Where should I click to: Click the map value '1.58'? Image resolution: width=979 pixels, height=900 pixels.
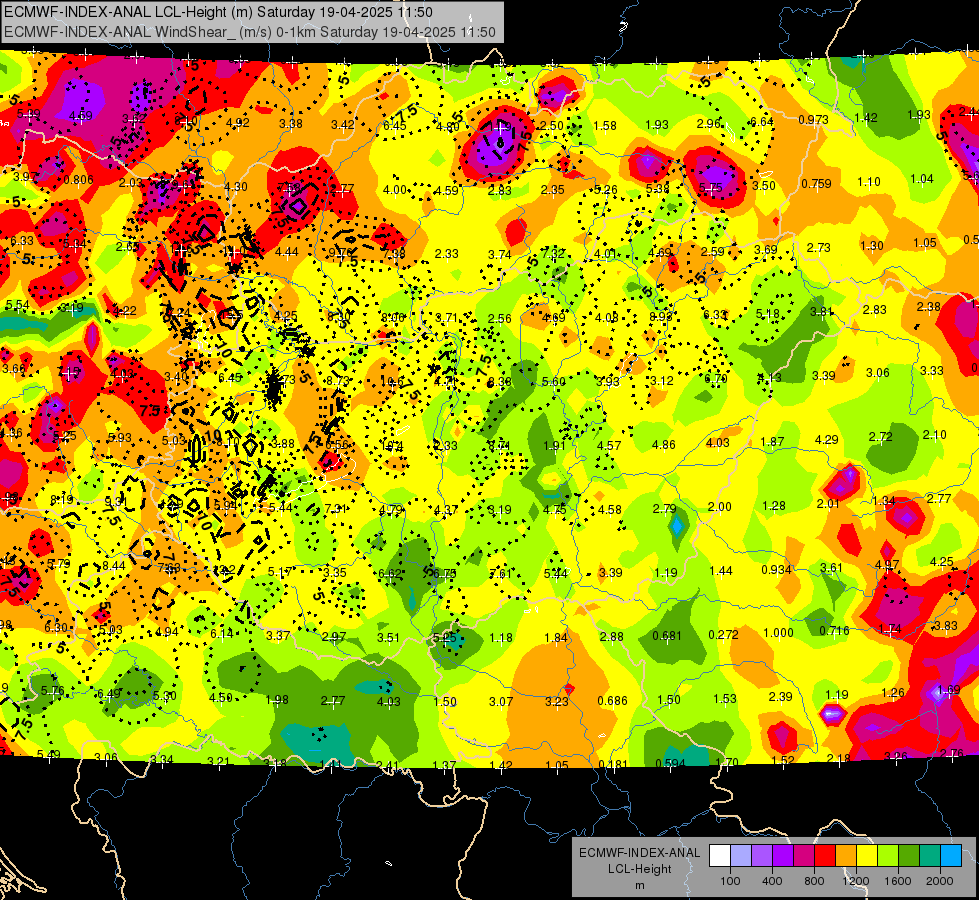[605, 126]
